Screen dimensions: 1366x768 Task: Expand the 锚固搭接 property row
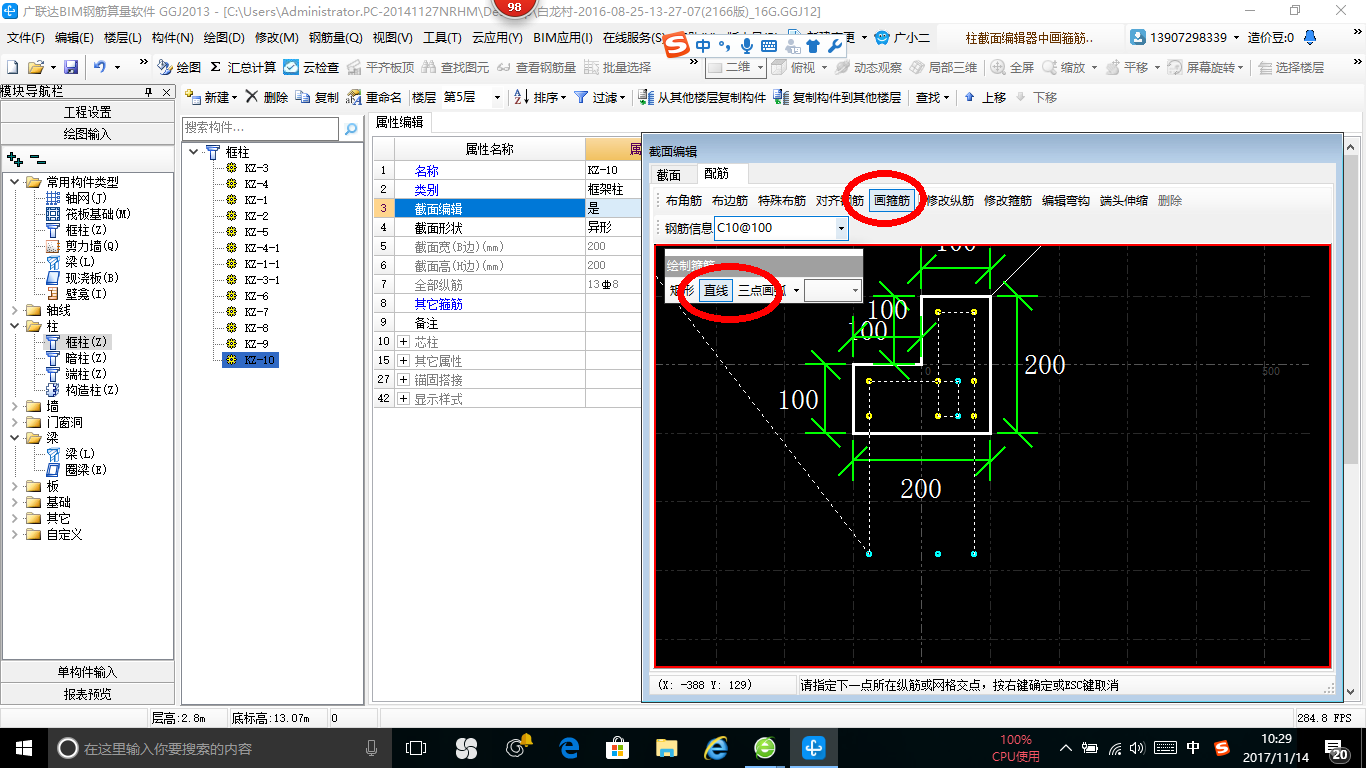[x=403, y=380]
